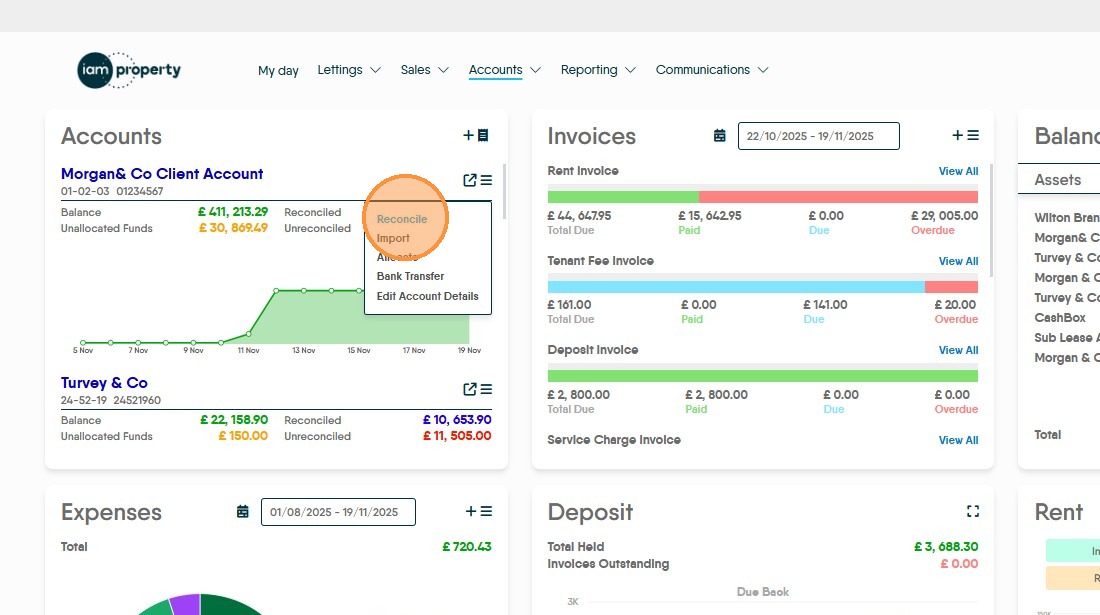
Task: Click Tenant Fee due £ 141.00
Action: pos(825,305)
